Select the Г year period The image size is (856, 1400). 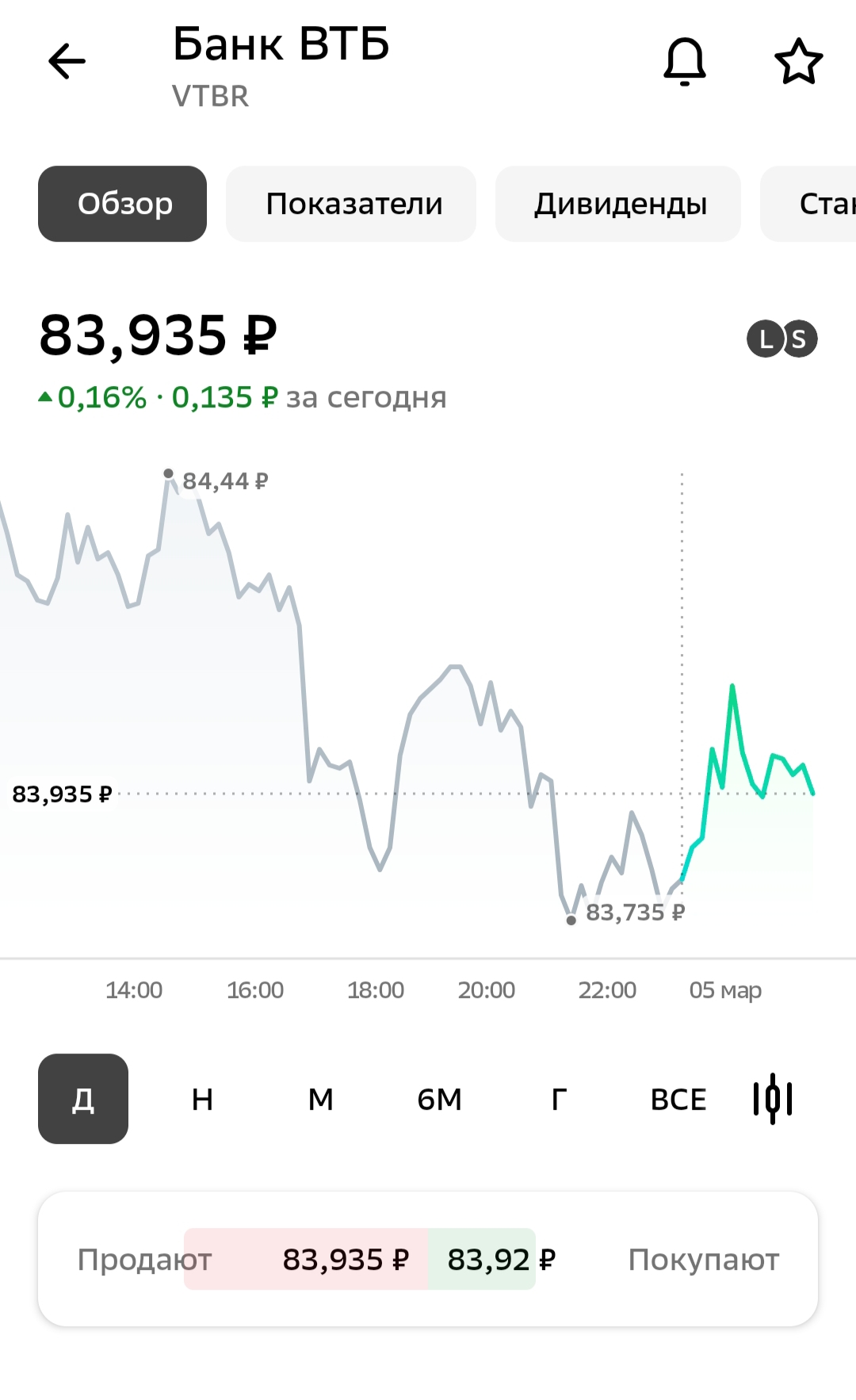point(559,1099)
